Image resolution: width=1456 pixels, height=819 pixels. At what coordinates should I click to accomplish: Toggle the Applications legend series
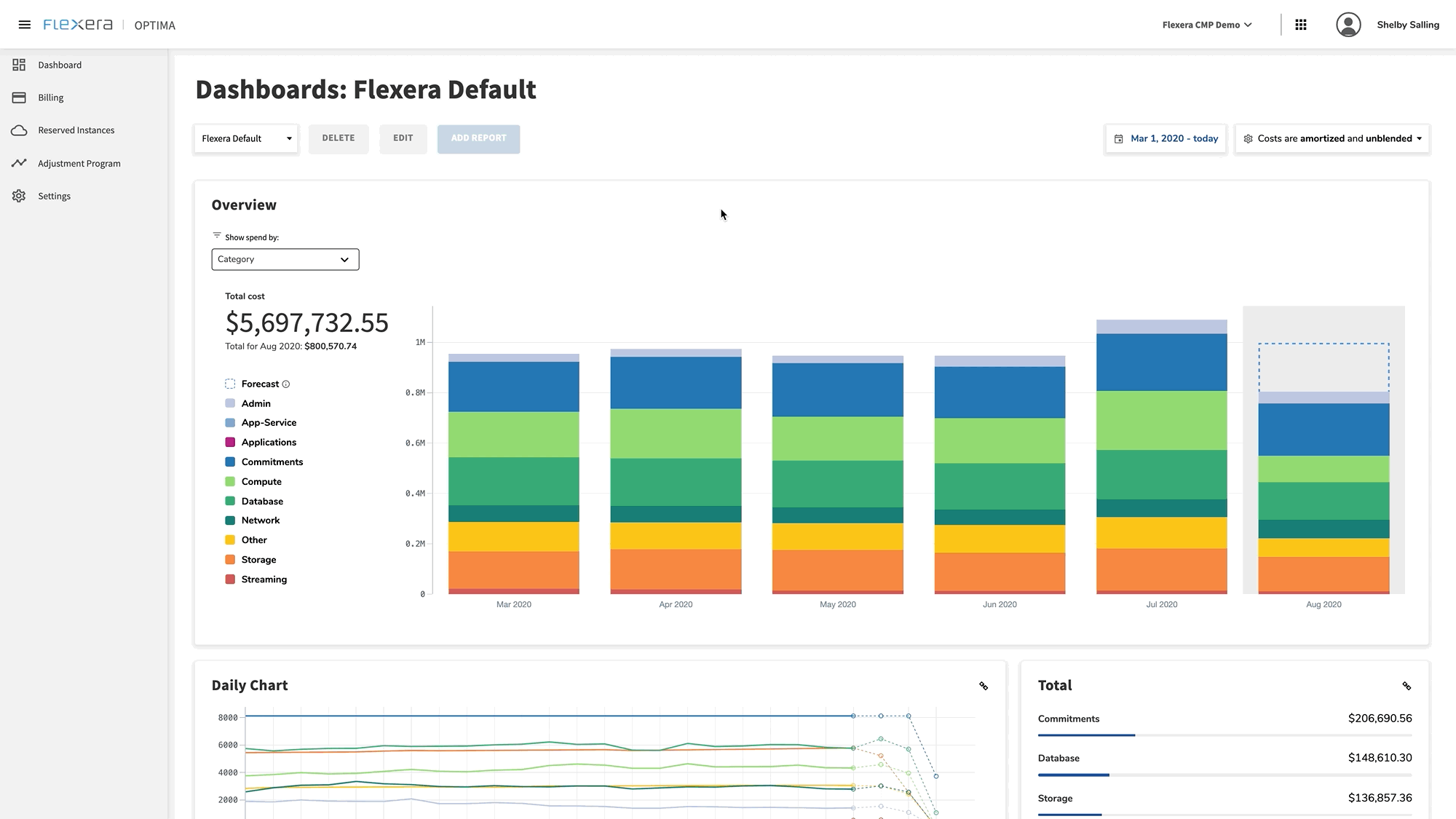(x=261, y=442)
